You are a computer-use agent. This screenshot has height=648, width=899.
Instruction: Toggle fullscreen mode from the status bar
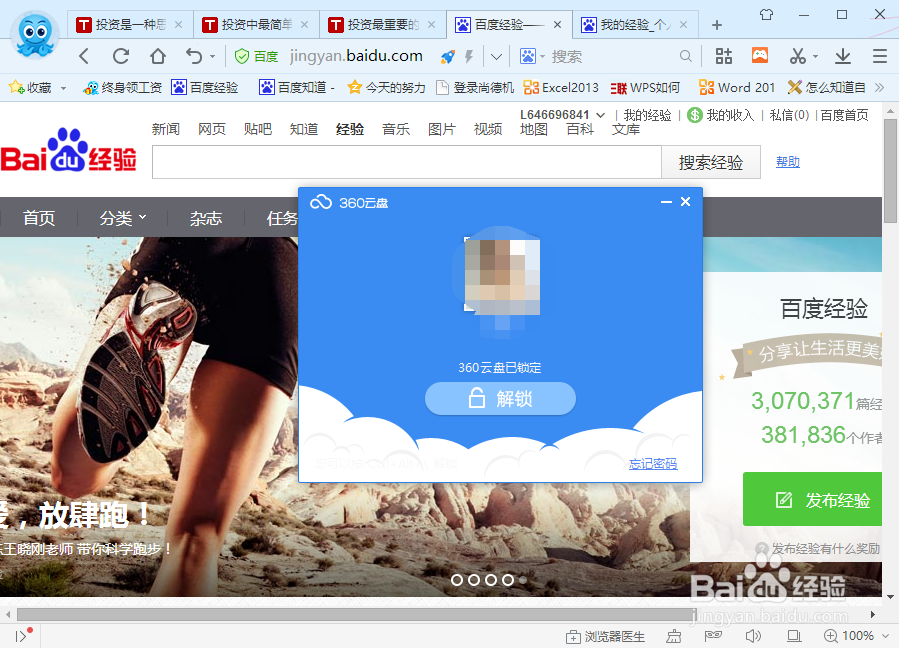coord(793,636)
